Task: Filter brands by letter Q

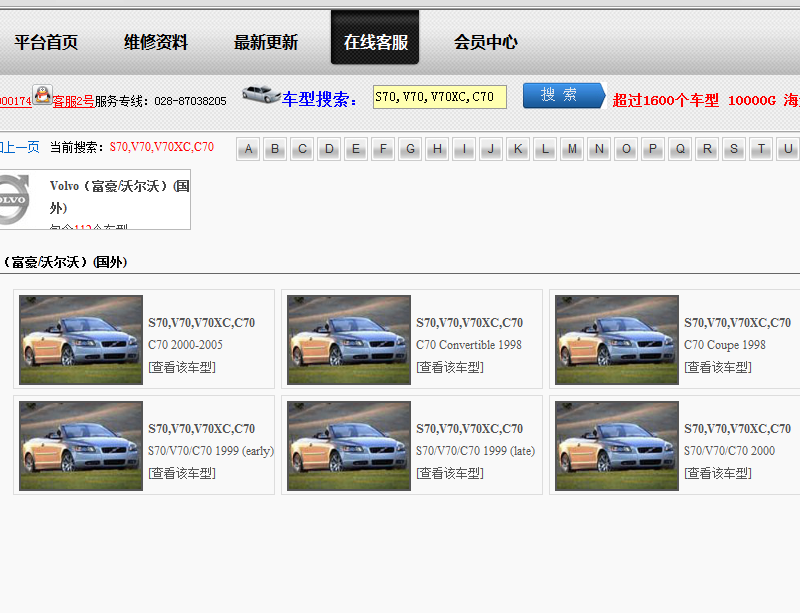Action: [680, 149]
